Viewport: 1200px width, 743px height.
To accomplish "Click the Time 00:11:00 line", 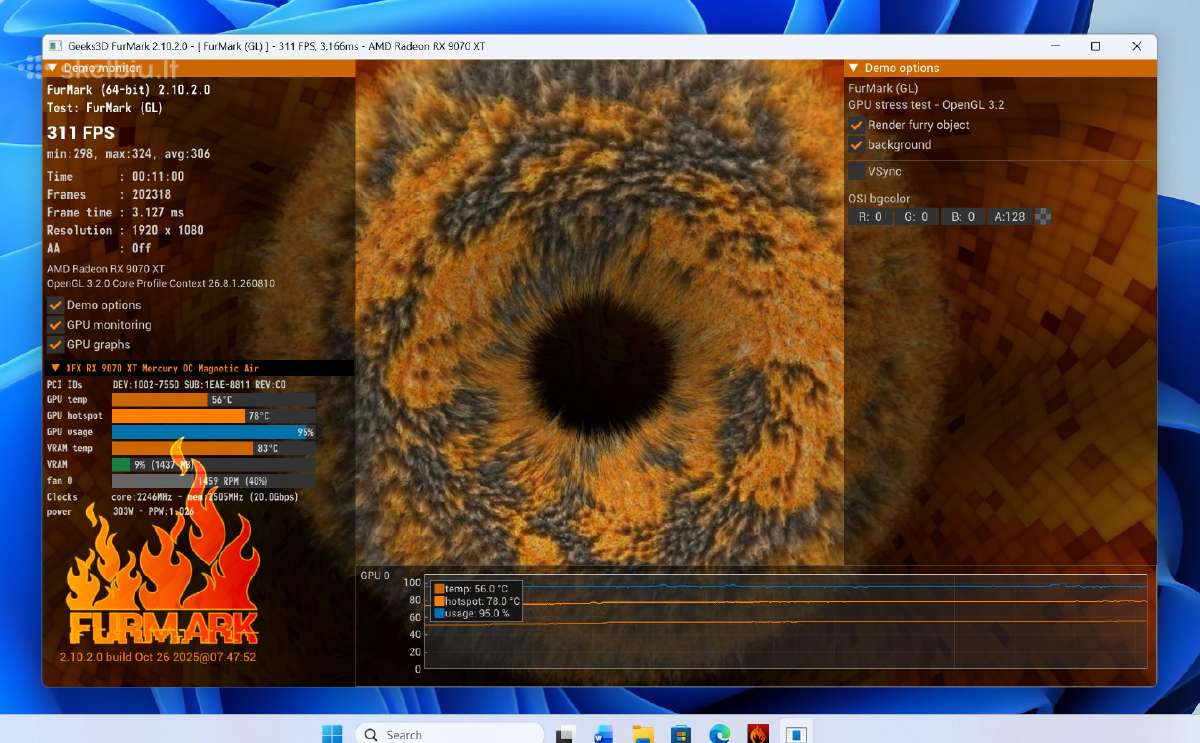I will click(x=116, y=176).
